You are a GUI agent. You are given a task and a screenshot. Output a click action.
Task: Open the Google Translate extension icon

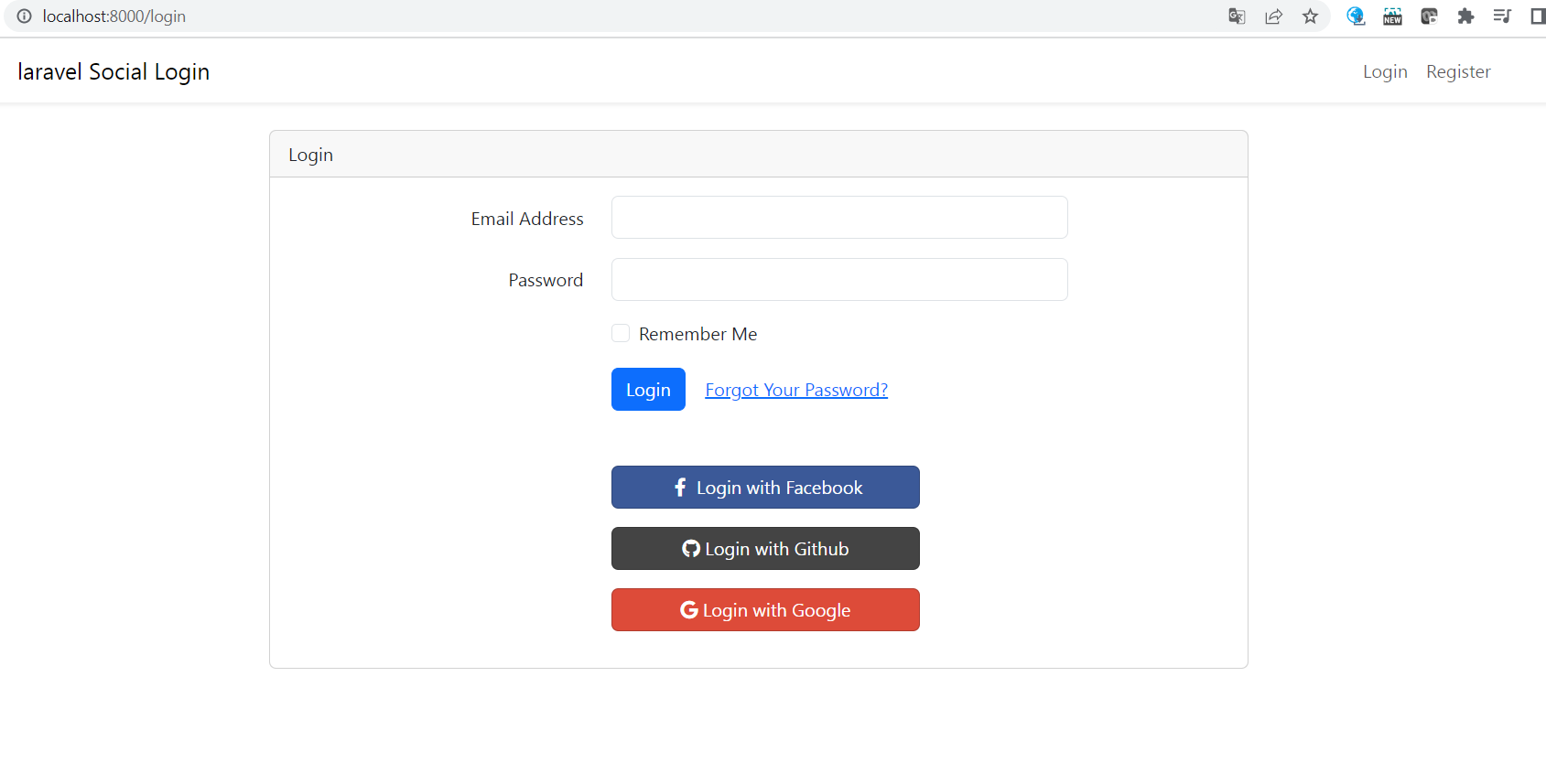point(1237,16)
